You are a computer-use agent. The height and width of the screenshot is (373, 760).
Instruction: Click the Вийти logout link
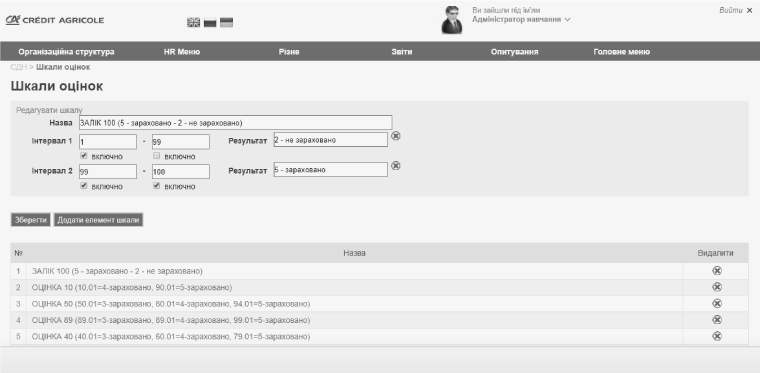coord(730,10)
